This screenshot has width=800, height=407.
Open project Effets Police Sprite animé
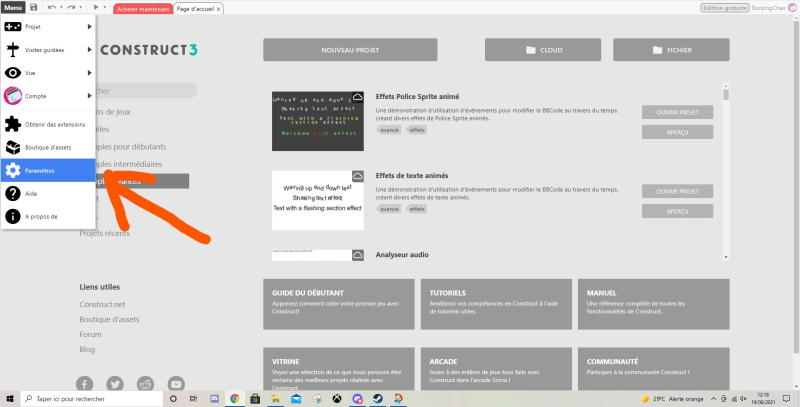click(x=678, y=112)
